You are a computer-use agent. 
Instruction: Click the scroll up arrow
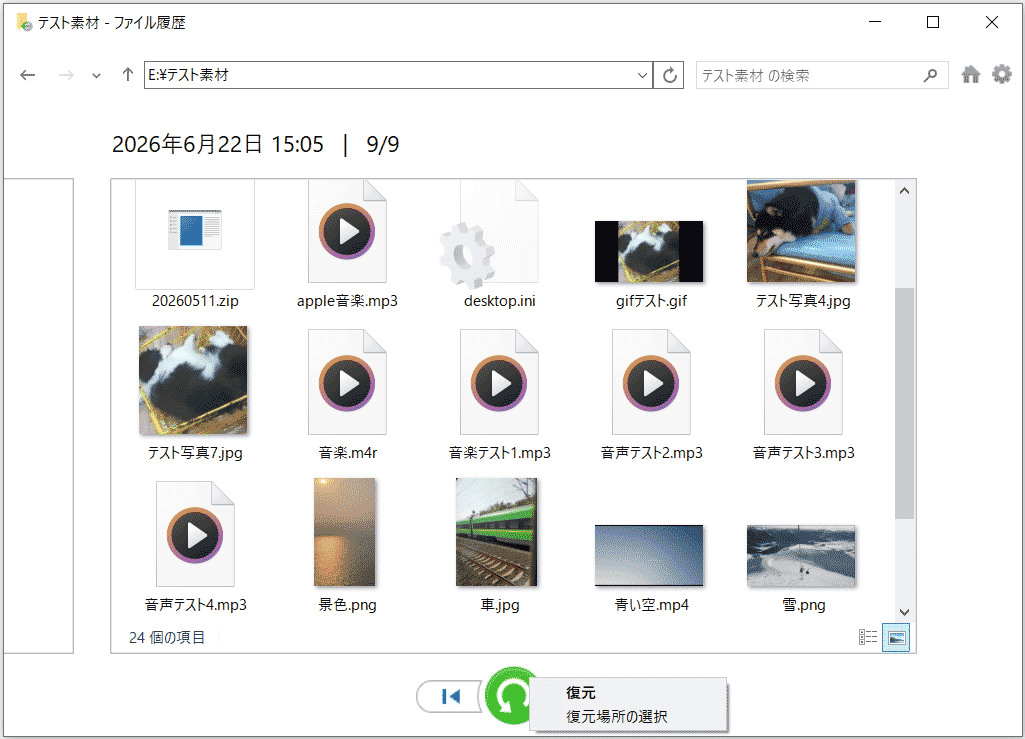tap(904, 191)
